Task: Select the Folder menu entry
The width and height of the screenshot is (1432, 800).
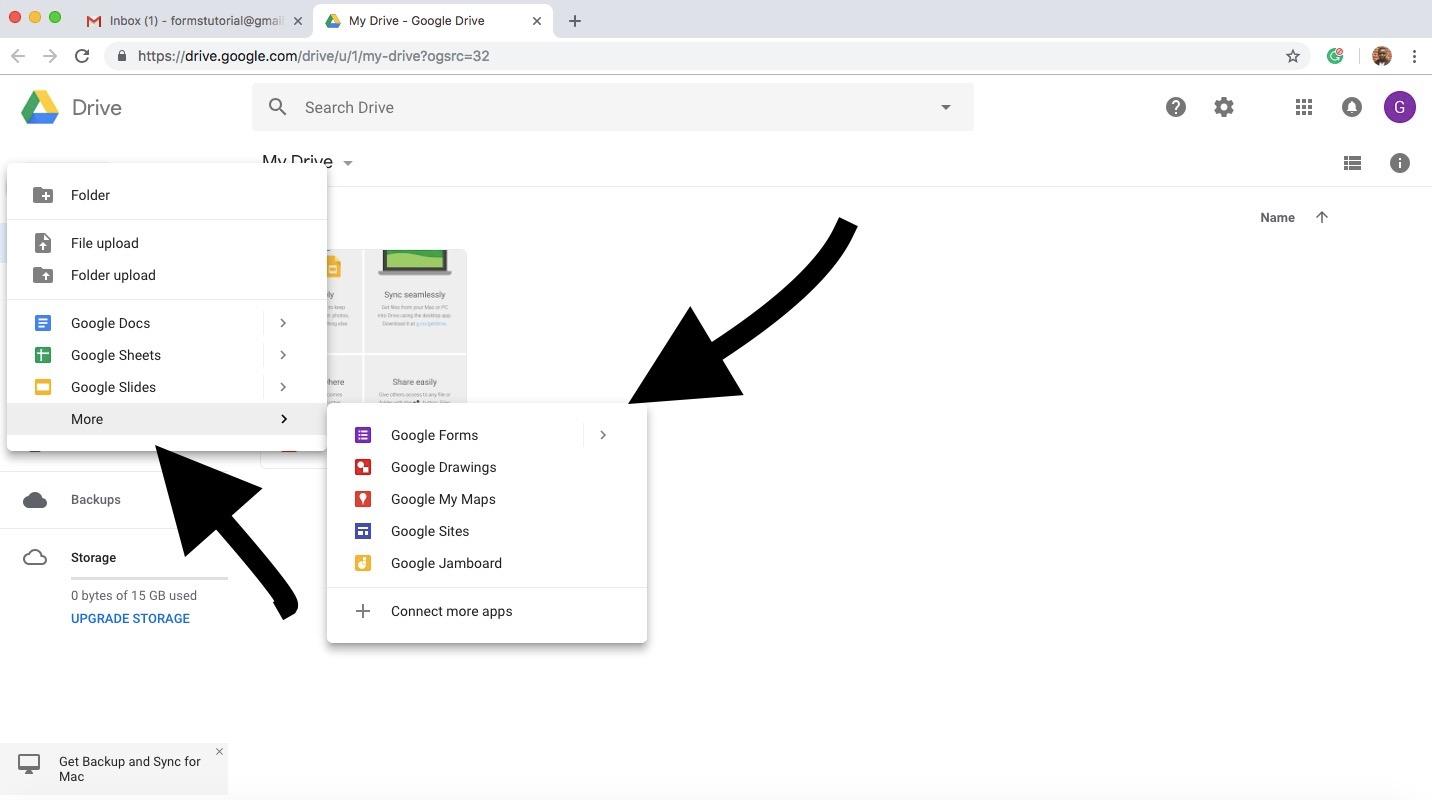Action: click(x=167, y=195)
